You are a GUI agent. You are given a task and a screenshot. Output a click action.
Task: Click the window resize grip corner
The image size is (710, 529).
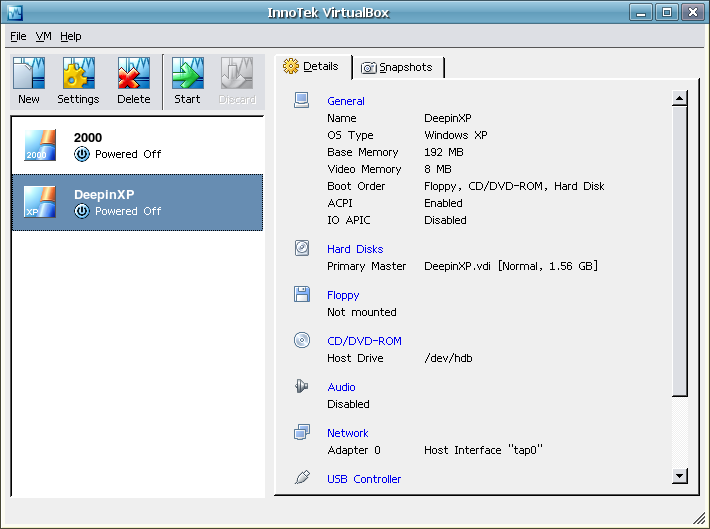click(x=700, y=518)
